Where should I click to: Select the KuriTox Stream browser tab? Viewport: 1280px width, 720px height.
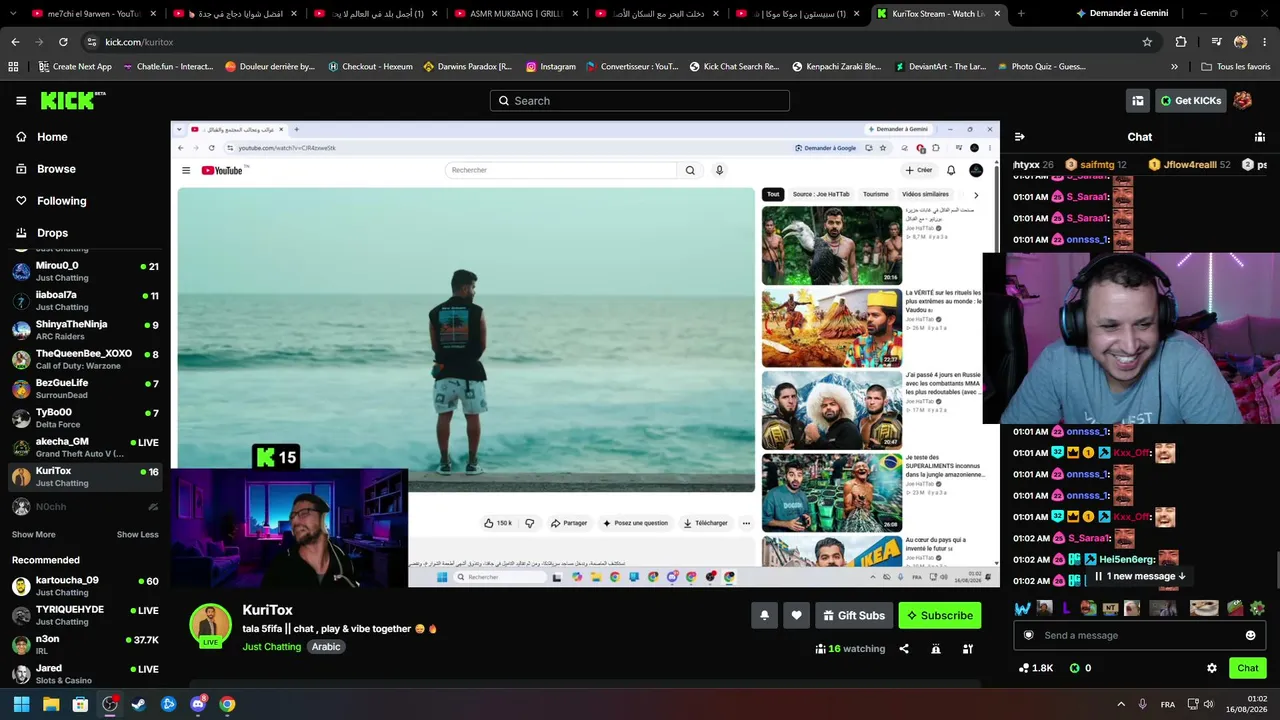click(938, 14)
